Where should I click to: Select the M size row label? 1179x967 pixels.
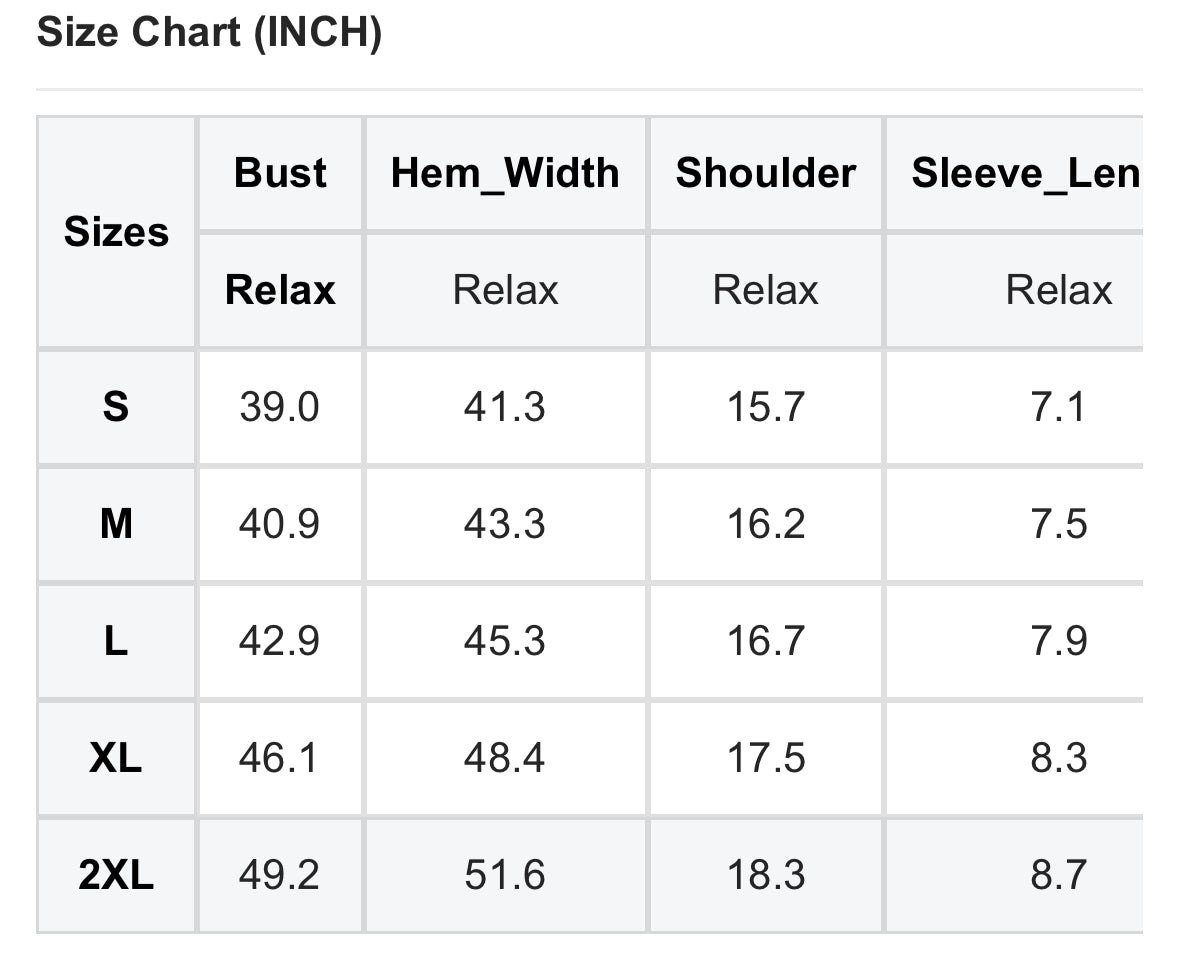click(x=116, y=523)
